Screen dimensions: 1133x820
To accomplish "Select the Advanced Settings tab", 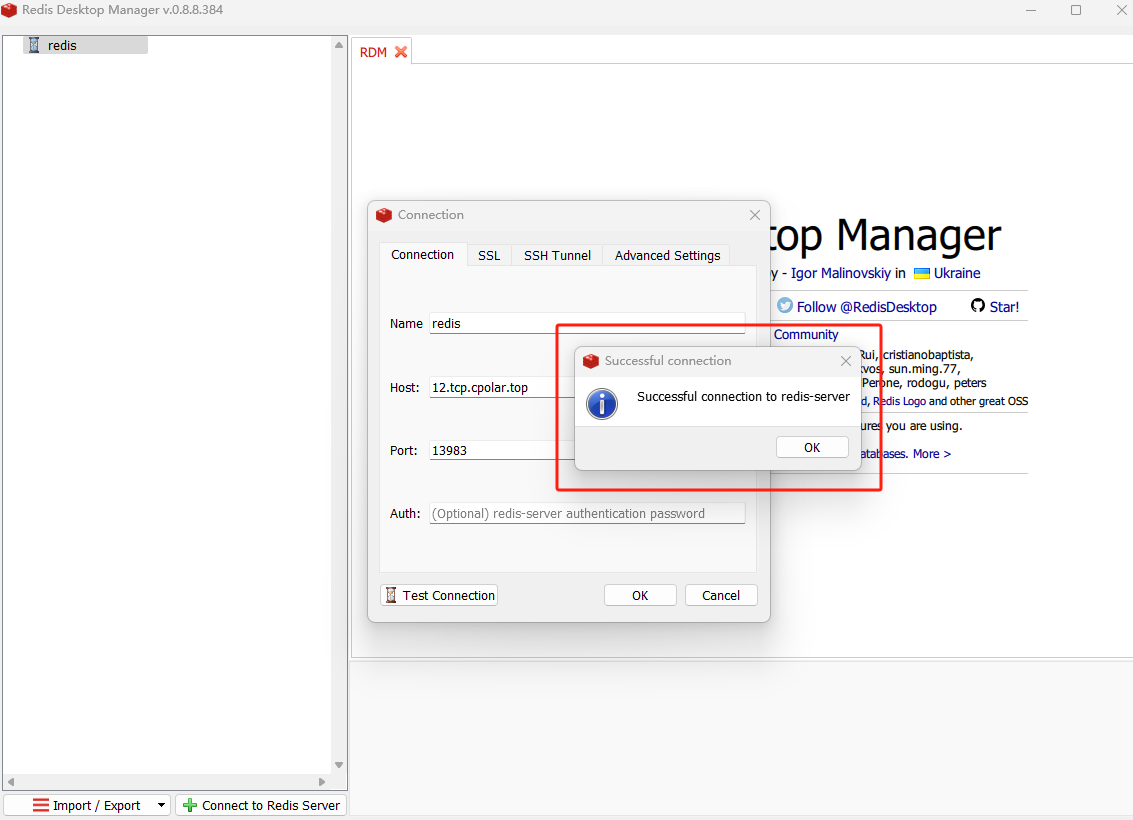I will tap(667, 255).
